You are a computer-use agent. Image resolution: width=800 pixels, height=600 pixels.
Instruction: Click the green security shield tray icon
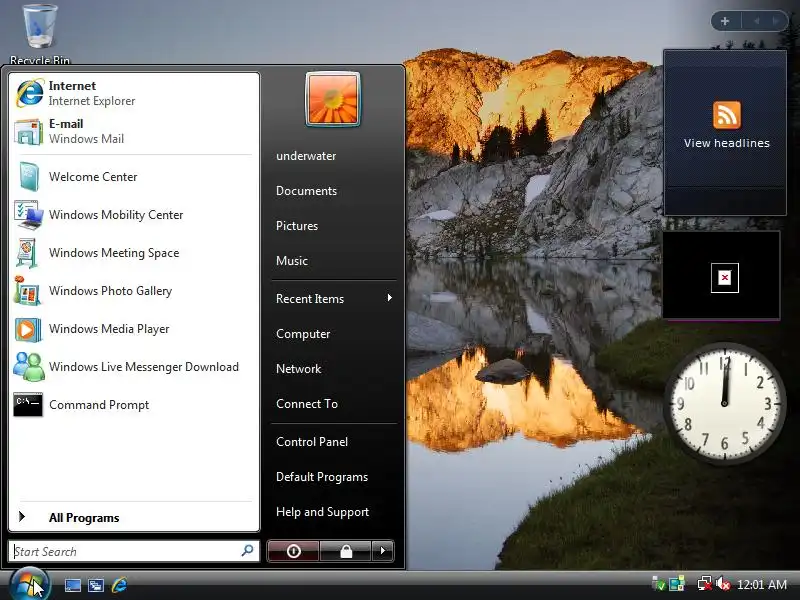659,584
